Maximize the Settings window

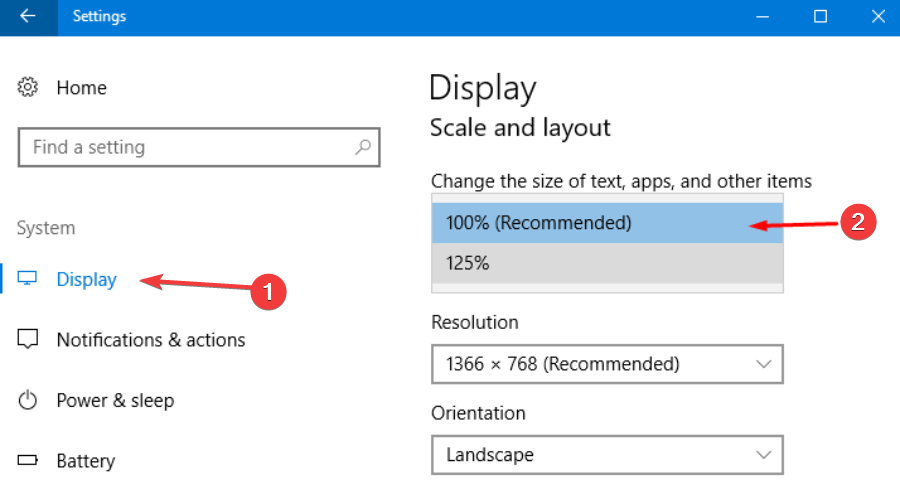coord(820,17)
